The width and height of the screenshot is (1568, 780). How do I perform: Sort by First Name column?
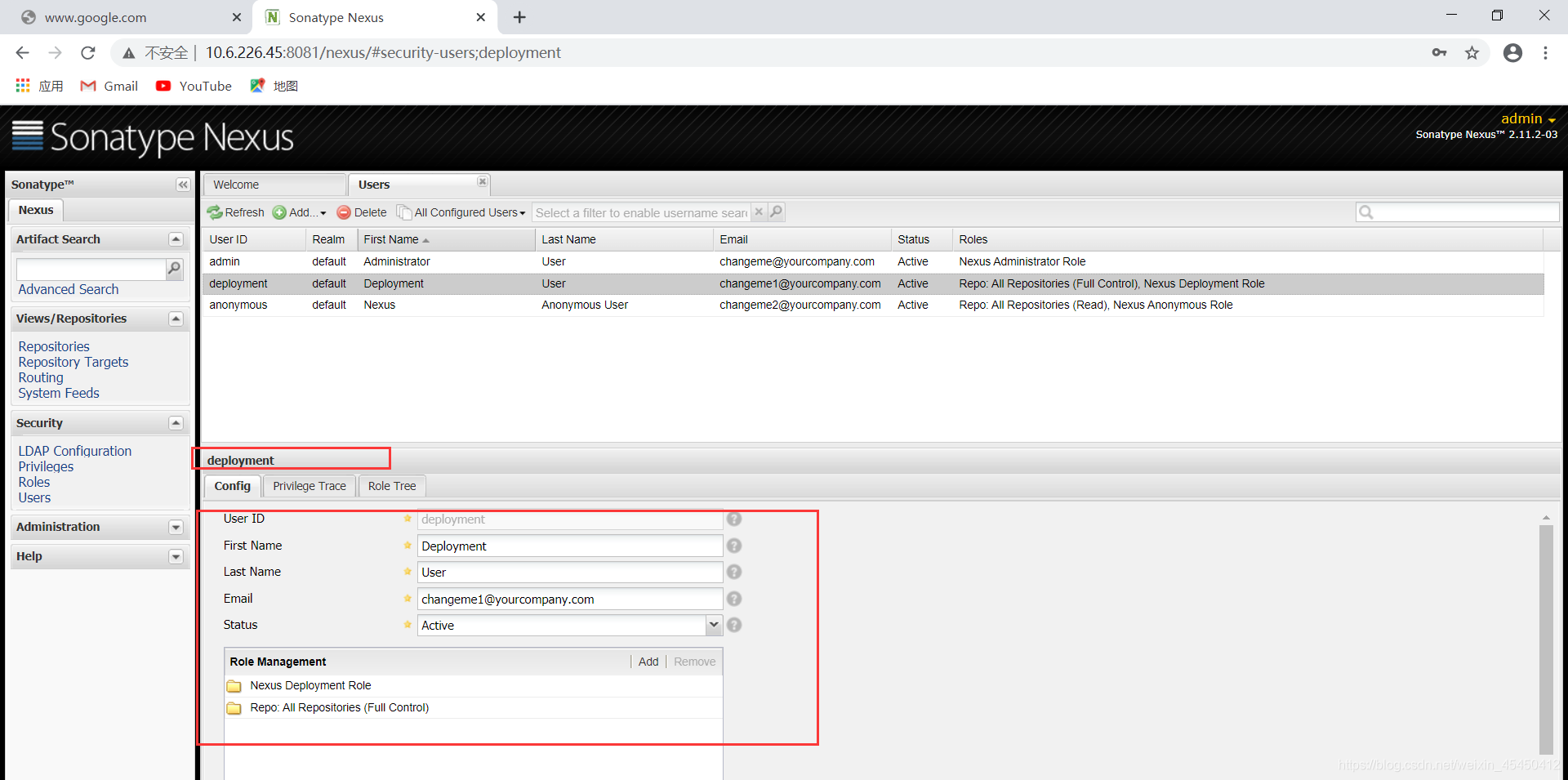pos(445,239)
